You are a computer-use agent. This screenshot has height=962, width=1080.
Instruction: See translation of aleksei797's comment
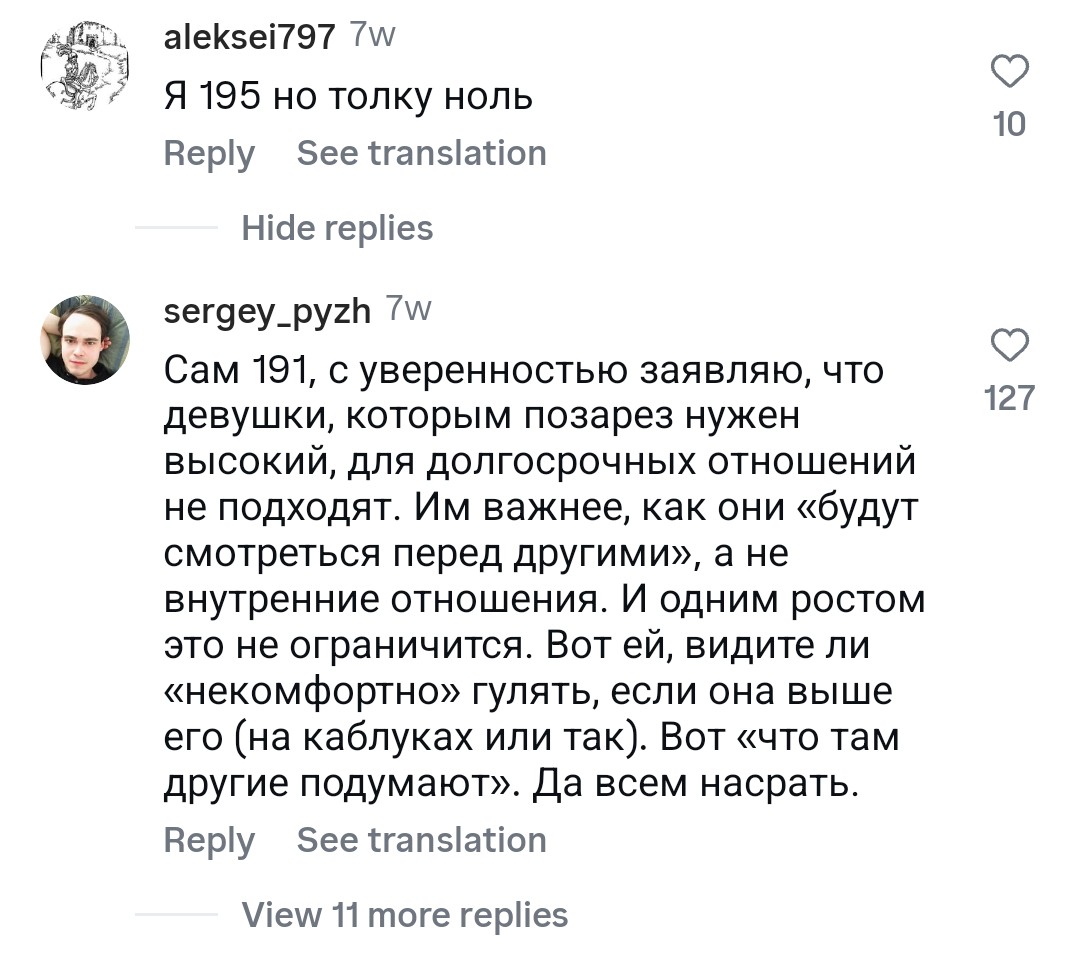coord(421,154)
